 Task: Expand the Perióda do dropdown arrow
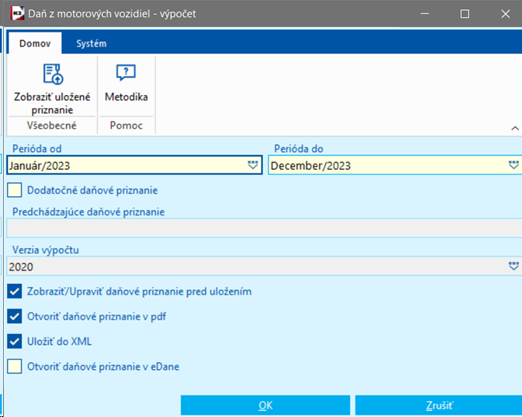(514, 165)
